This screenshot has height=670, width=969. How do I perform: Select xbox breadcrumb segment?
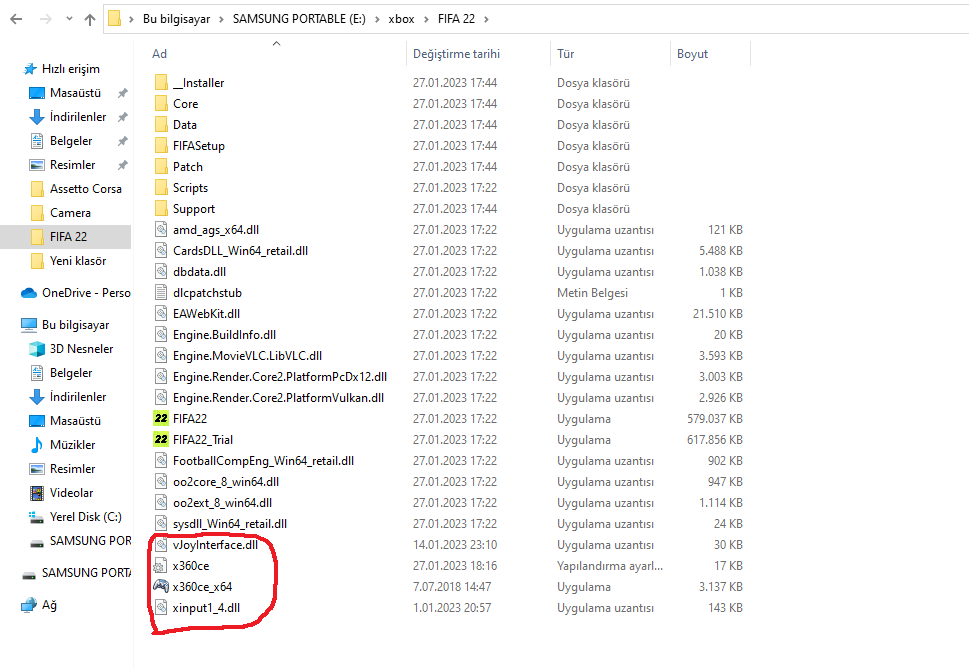point(401,19)
